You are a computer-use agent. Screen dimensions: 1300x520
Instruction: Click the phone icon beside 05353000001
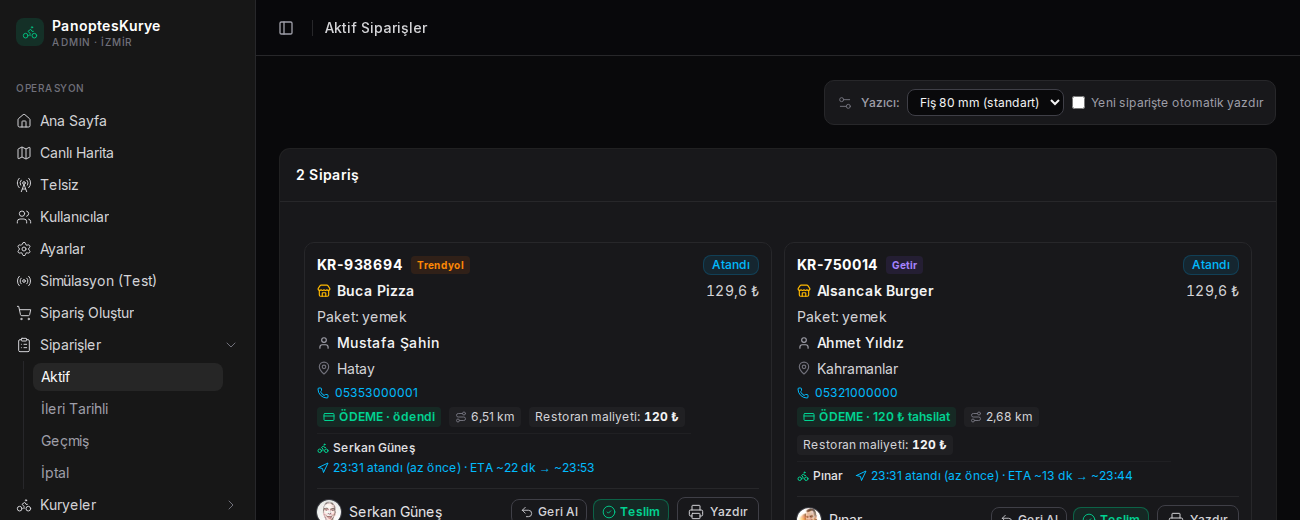[323, 393]
